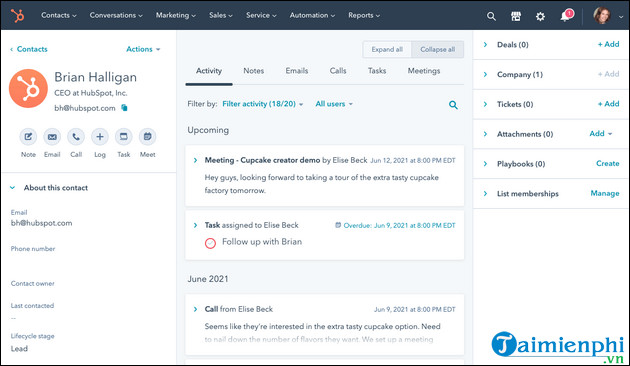Screen dimensions: 630x366
Task: Open the Service navigation menu
Action: [x=261, y=15]
